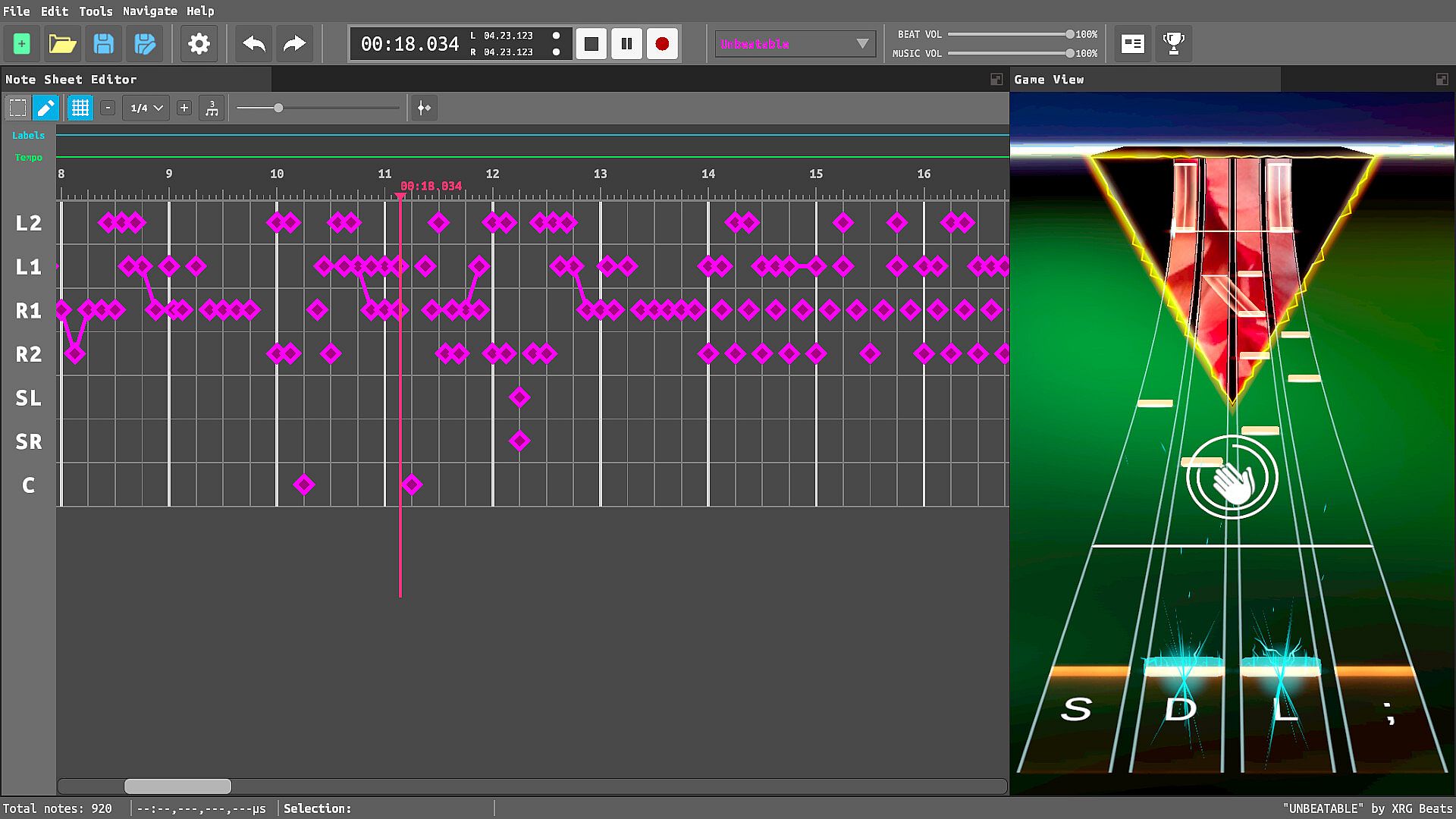Toggle the rectangle selection tool
Screen dimensions: 1456x819
click(17, 108)
